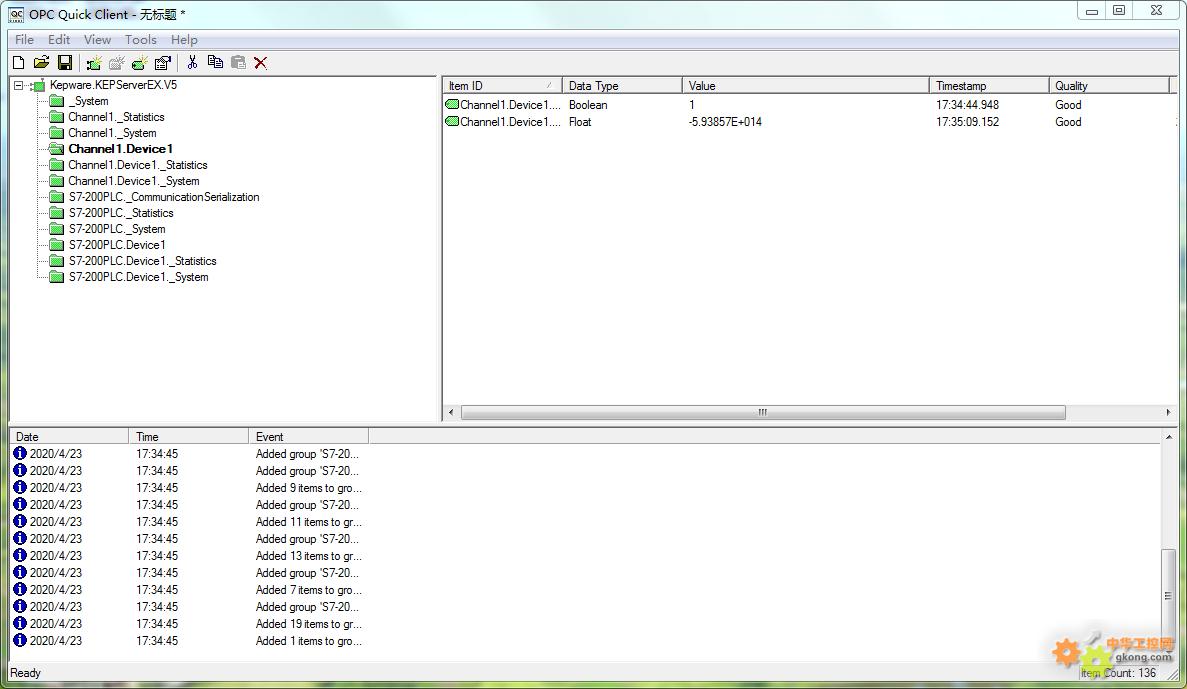
Task: Click the item list scroll-right arrow
Action: (x=1168, y=413)
